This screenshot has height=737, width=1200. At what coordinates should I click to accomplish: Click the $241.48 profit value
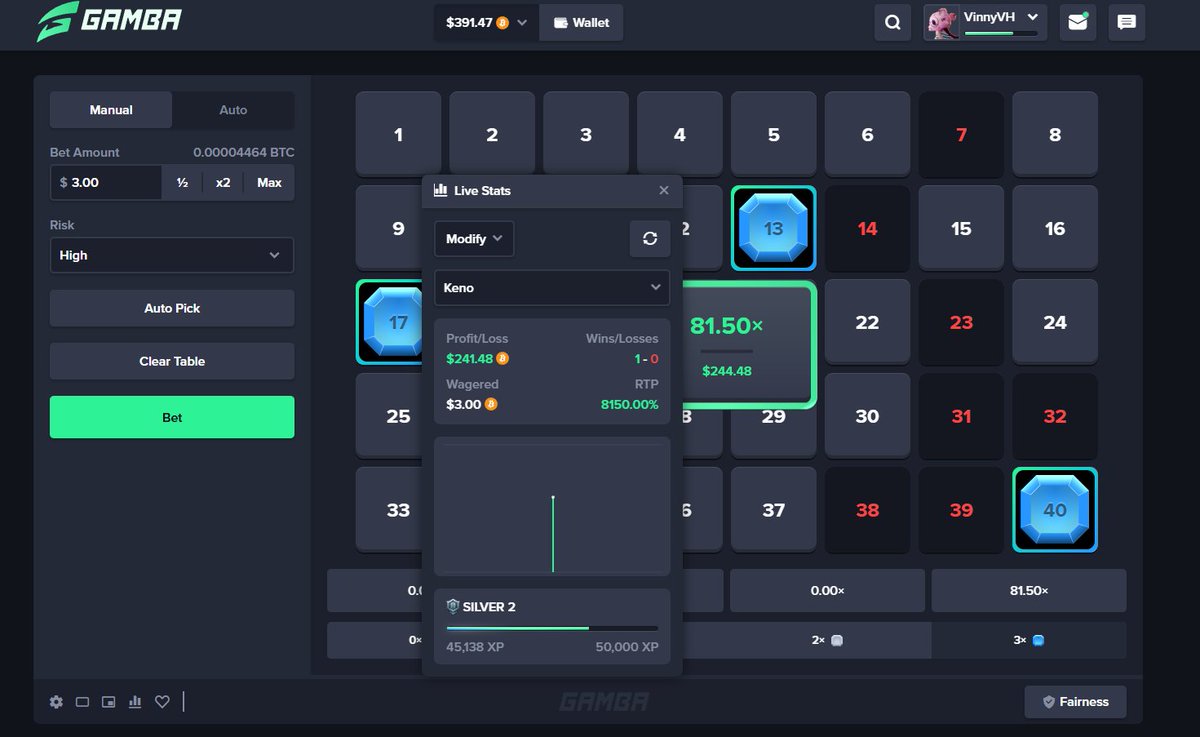click(470, 358)
